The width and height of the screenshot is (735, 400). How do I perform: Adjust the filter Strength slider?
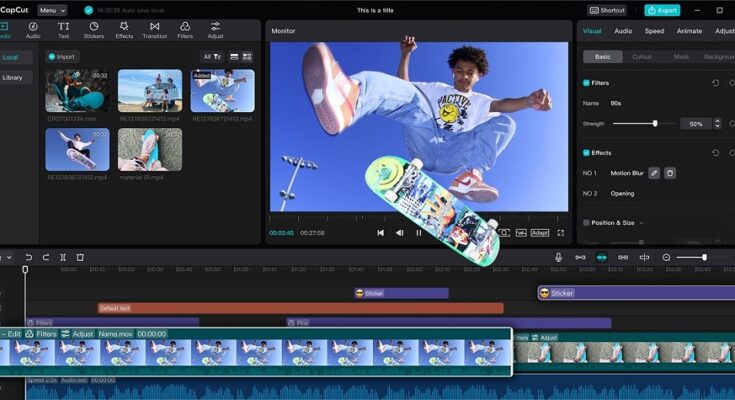(643, 124)
